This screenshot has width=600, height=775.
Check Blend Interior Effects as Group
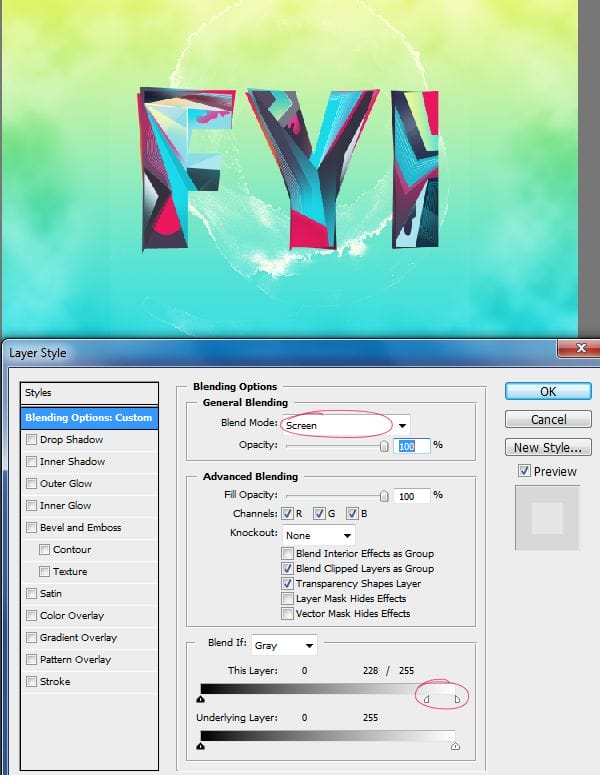[287, 553]
